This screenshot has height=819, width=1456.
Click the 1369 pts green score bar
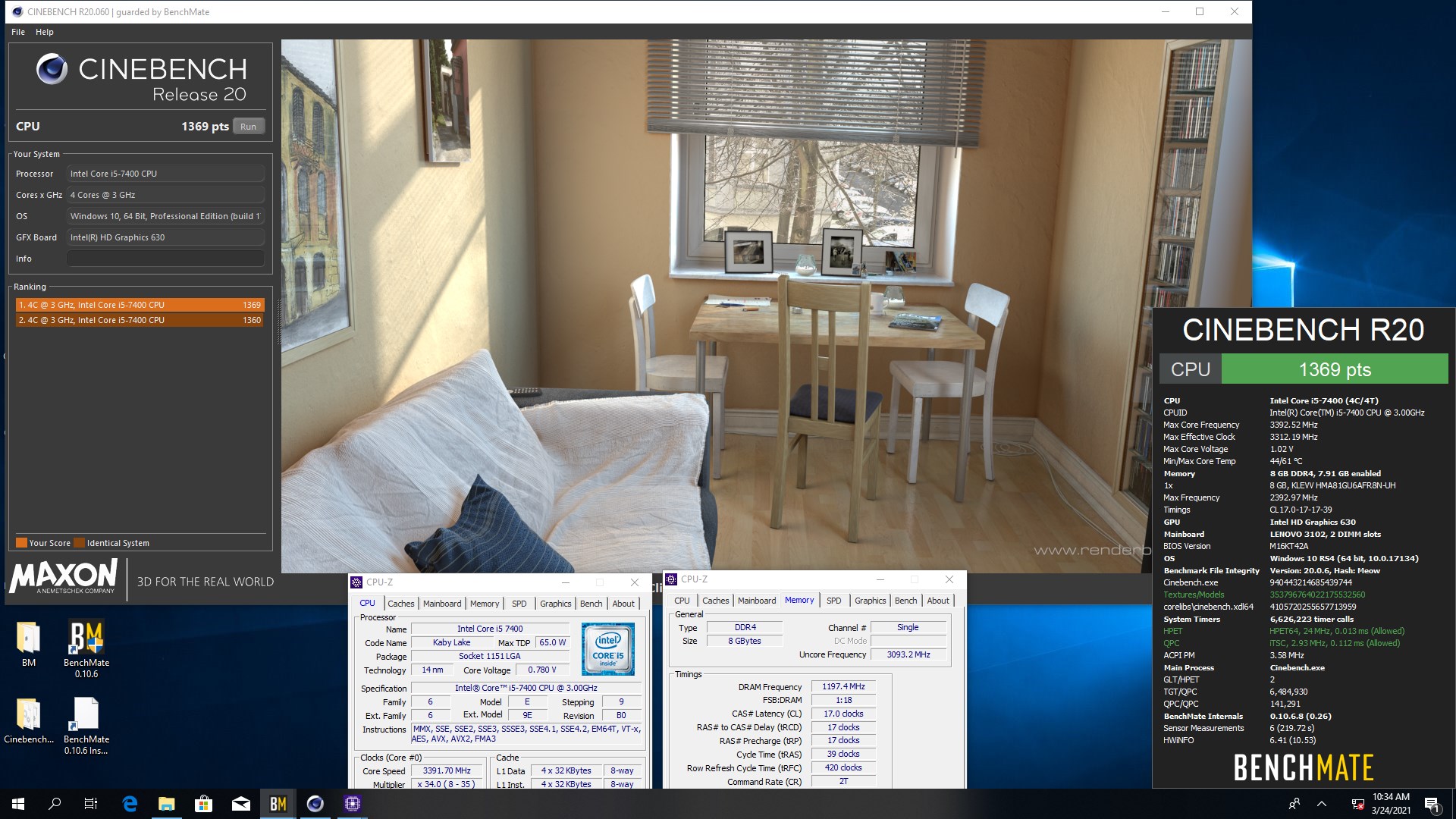1335,369
